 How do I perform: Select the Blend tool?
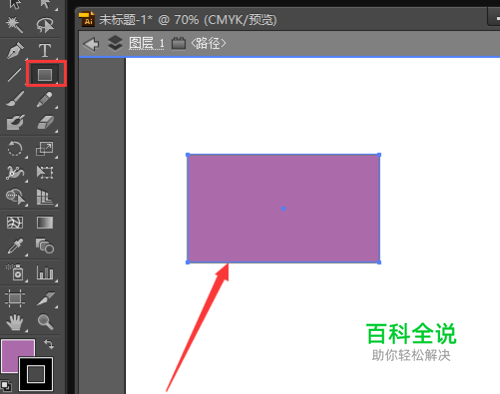[x=45, y=246]
